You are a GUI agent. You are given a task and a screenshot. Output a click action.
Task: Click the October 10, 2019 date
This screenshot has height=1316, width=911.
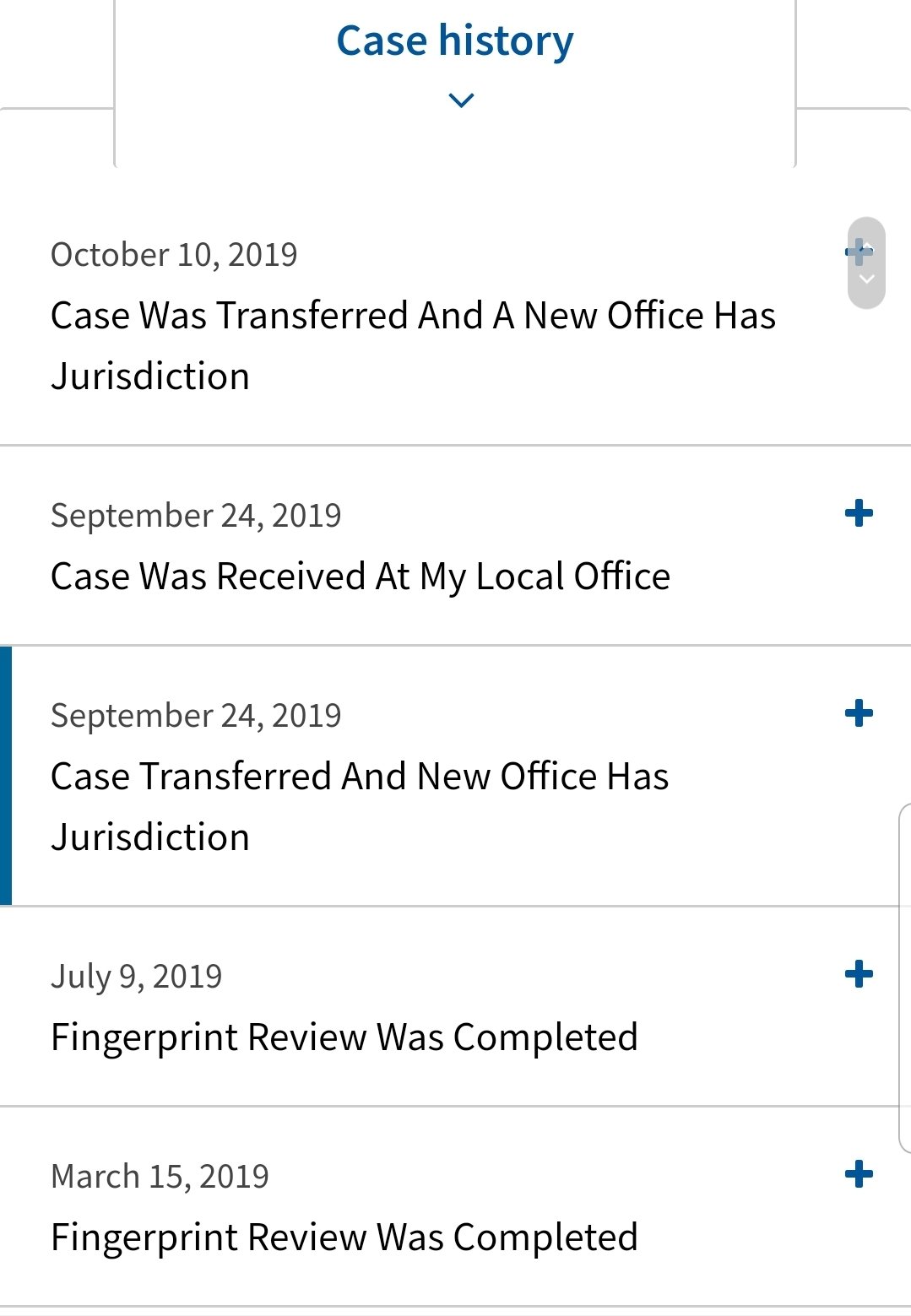(174, 255)
